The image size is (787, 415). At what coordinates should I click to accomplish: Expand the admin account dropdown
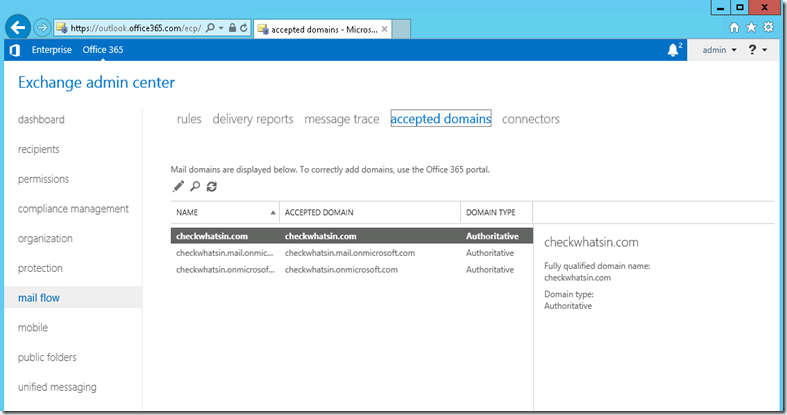[x=719, y=50]
